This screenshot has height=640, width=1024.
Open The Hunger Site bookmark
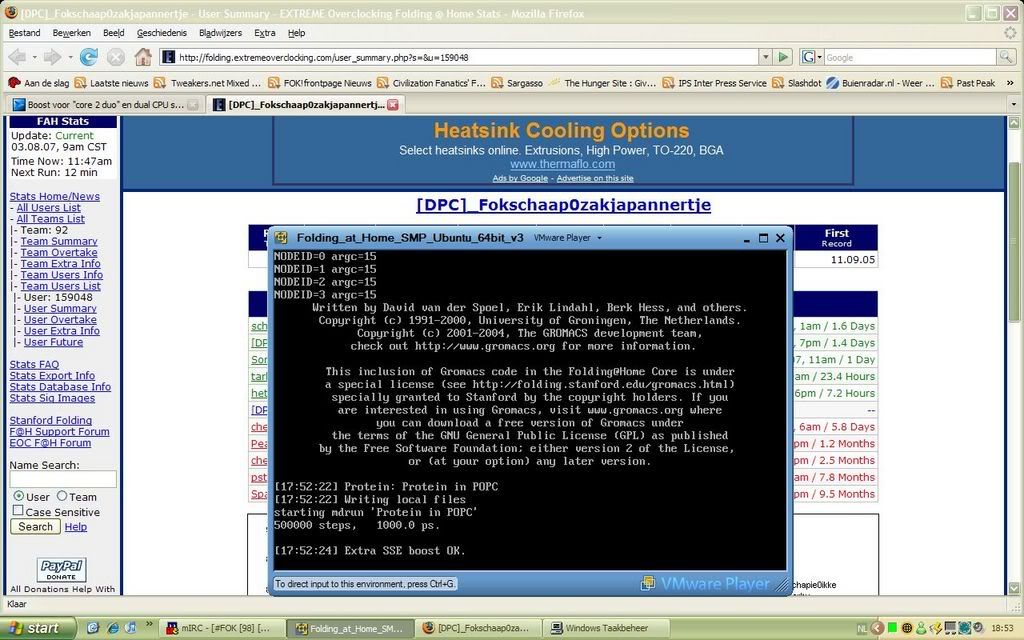pyautogui.click(x=603, y=83)
